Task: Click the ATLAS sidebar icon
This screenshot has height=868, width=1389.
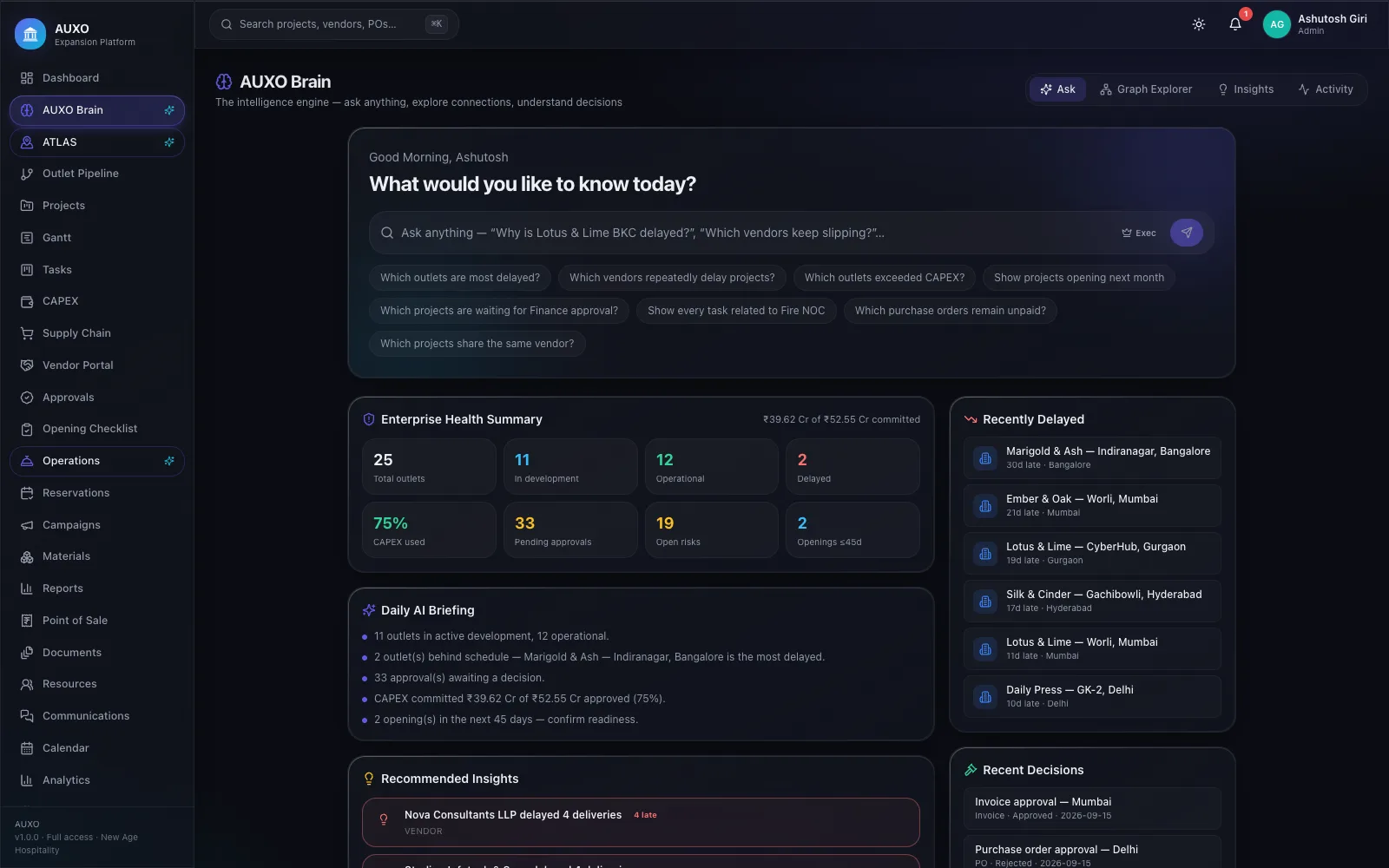Action: click(27, 142)
